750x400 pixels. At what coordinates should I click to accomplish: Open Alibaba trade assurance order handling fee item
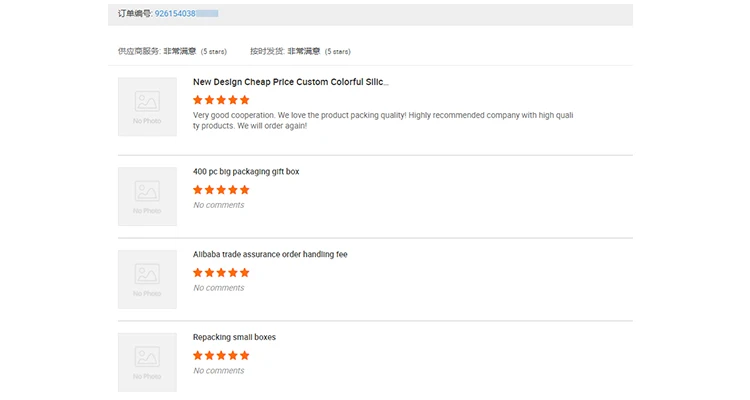pyautogui.click(x=270, y=254)
